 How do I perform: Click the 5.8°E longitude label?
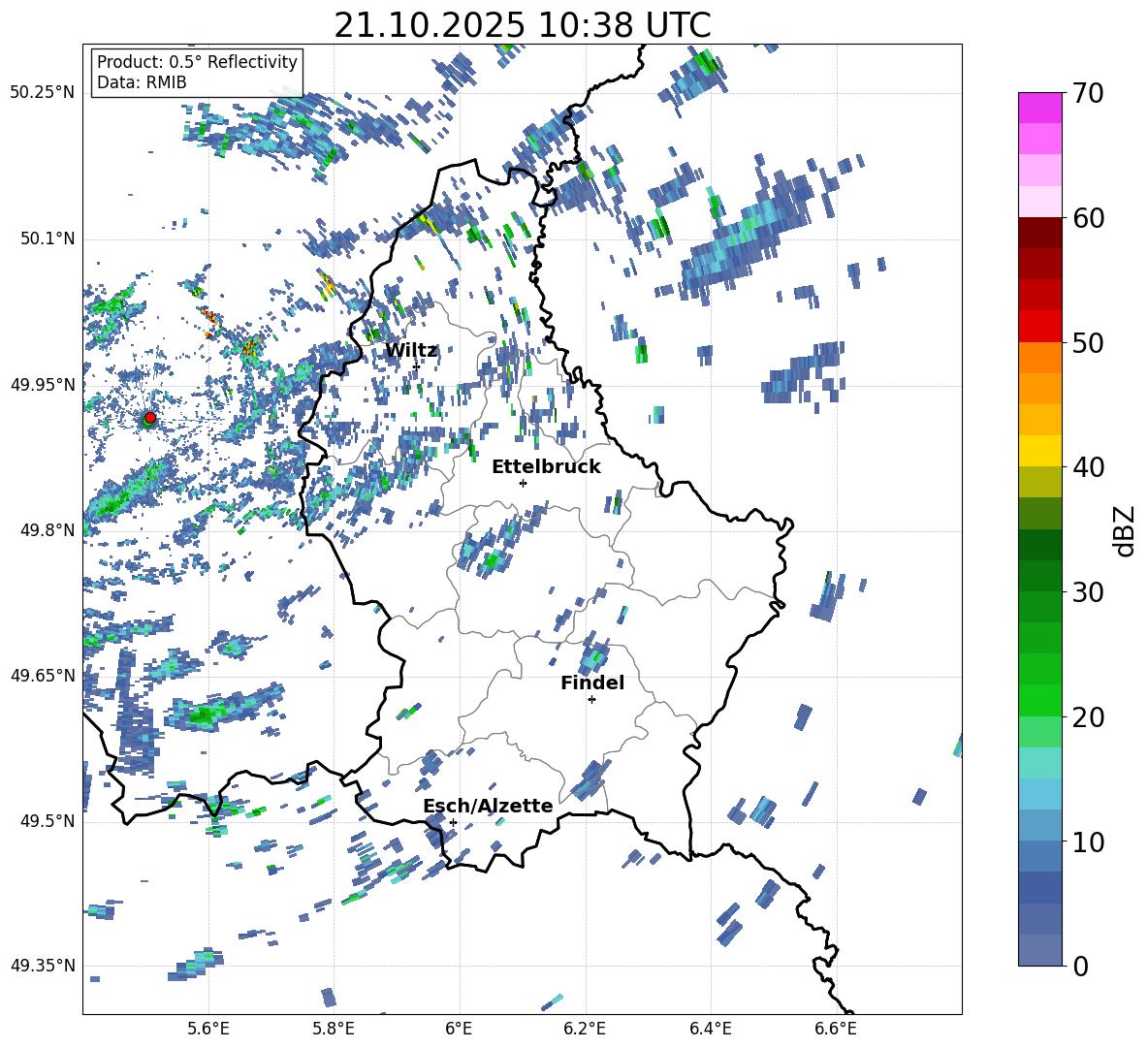point(334,1029)
